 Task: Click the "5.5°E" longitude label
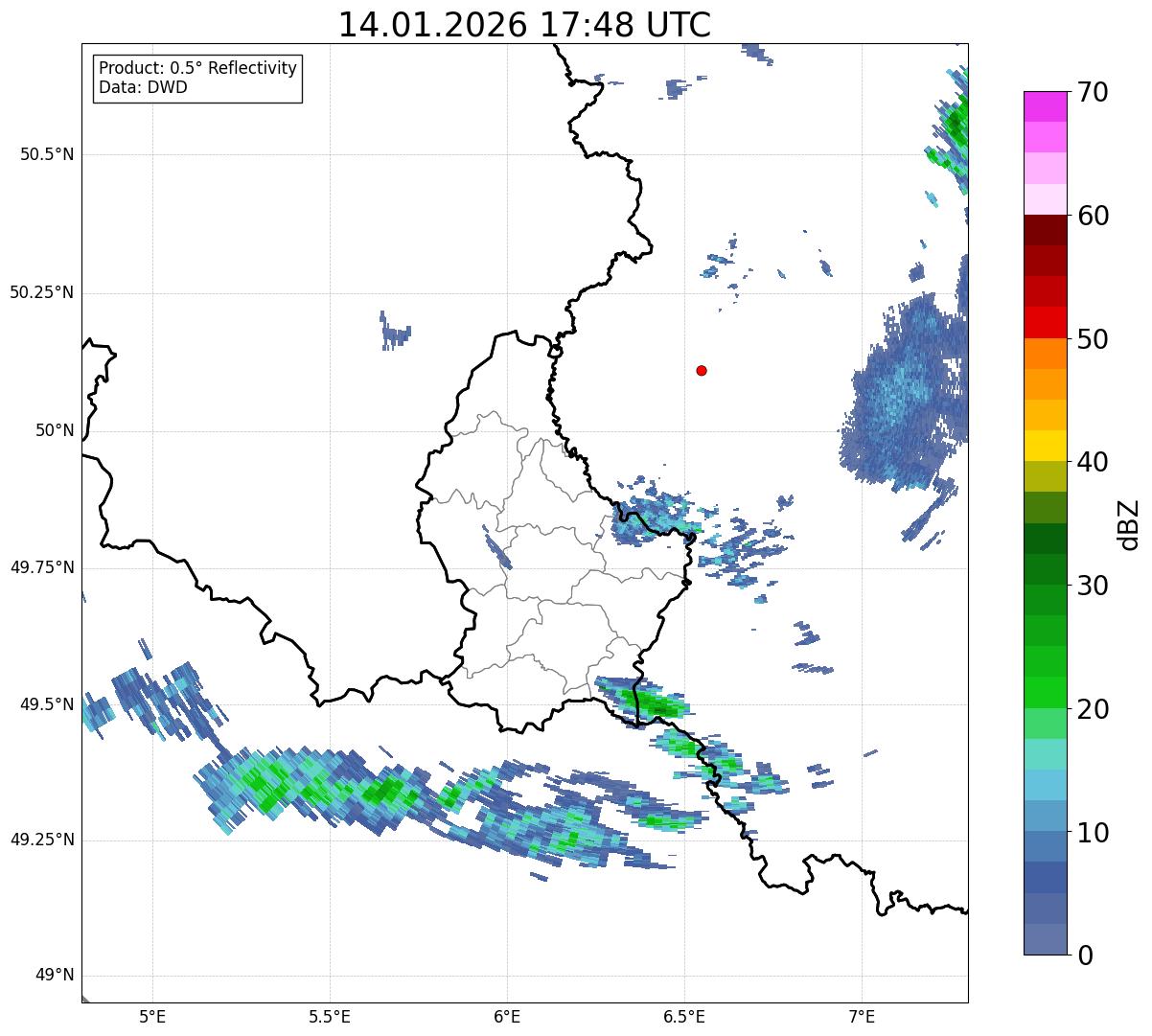click(x=330, y=1017)
